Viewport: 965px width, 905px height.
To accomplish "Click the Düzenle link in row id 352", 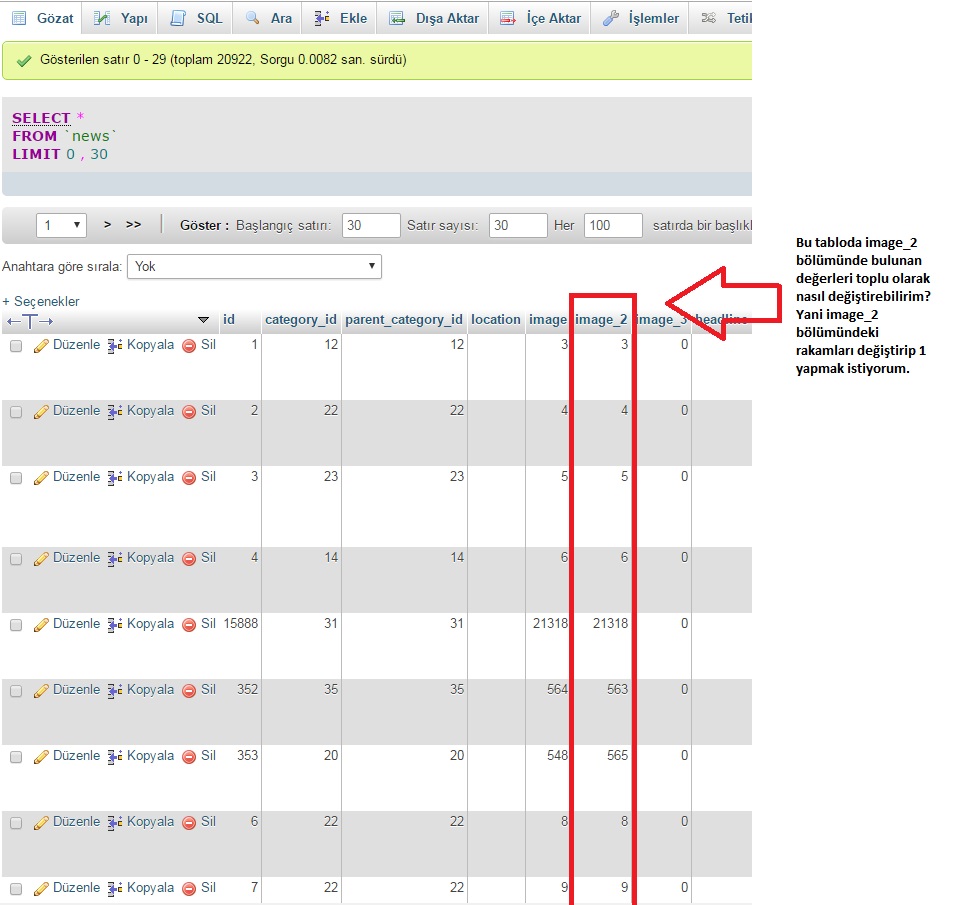I will pos(76,690).
